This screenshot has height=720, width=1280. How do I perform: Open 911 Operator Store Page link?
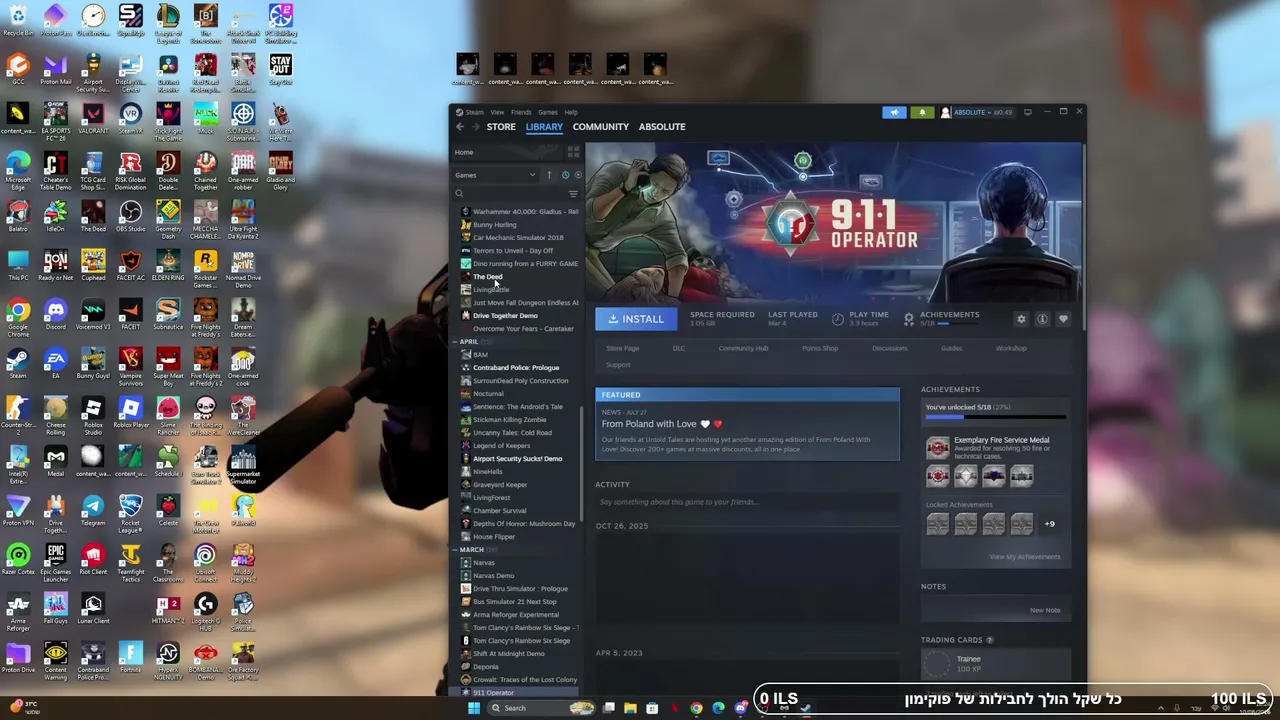[x=622, y=348]
